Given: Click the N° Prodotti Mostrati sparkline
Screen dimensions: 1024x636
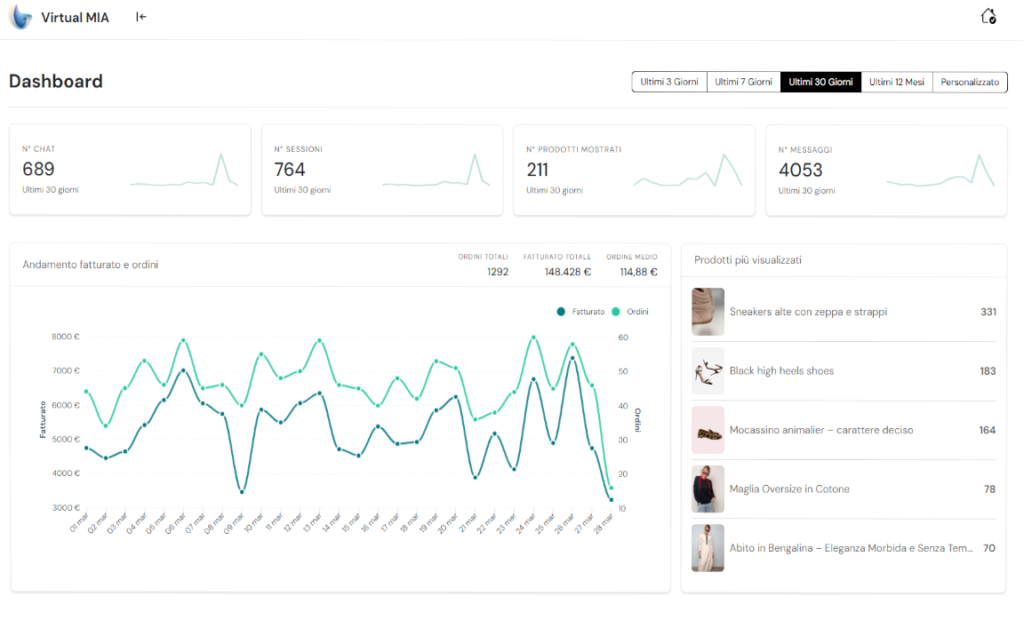Looking at the screenshot, I should (x=688, y=172).
